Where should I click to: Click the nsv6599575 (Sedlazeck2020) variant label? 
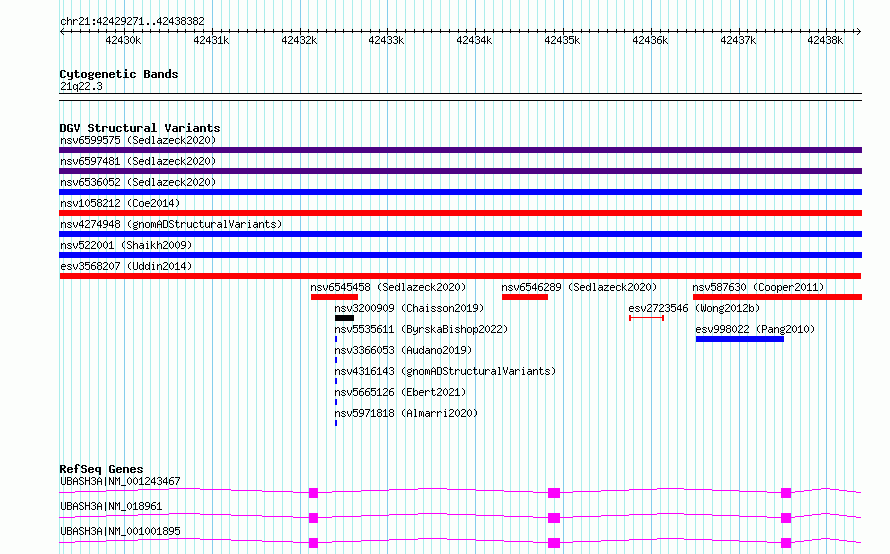coord(138,140)
